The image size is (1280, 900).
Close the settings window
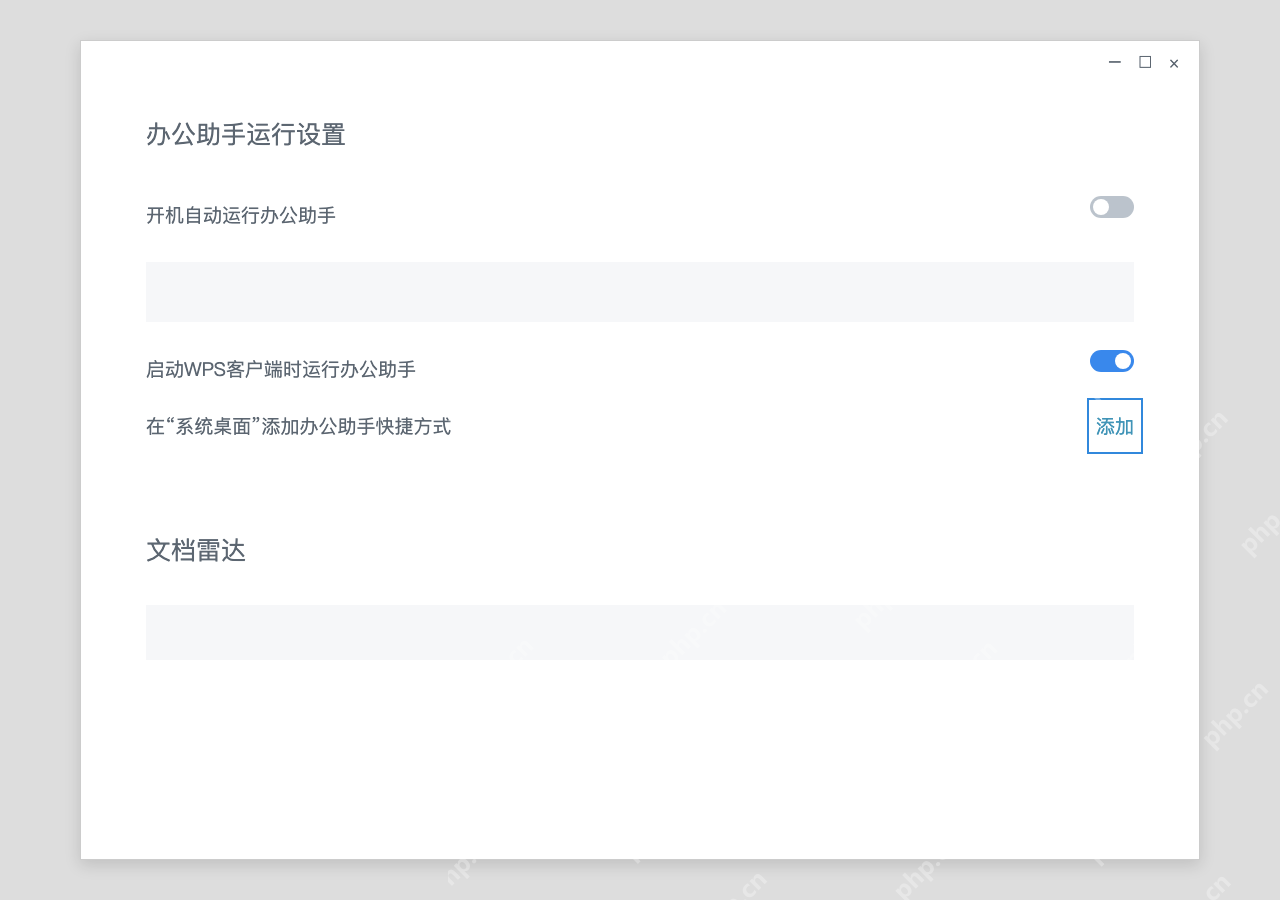click(1174, 63)
